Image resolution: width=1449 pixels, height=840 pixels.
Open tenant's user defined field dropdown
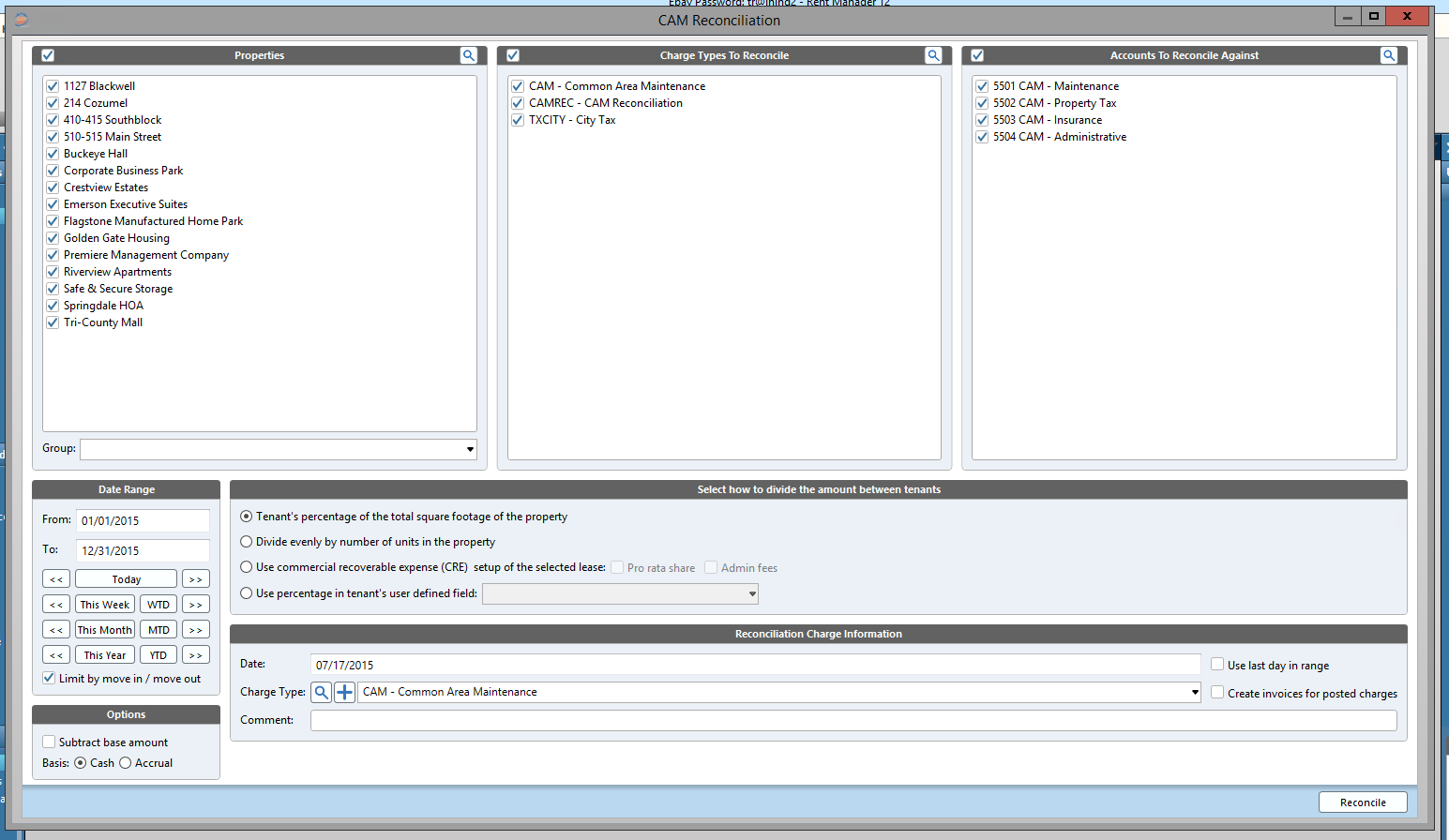point(752,593)
